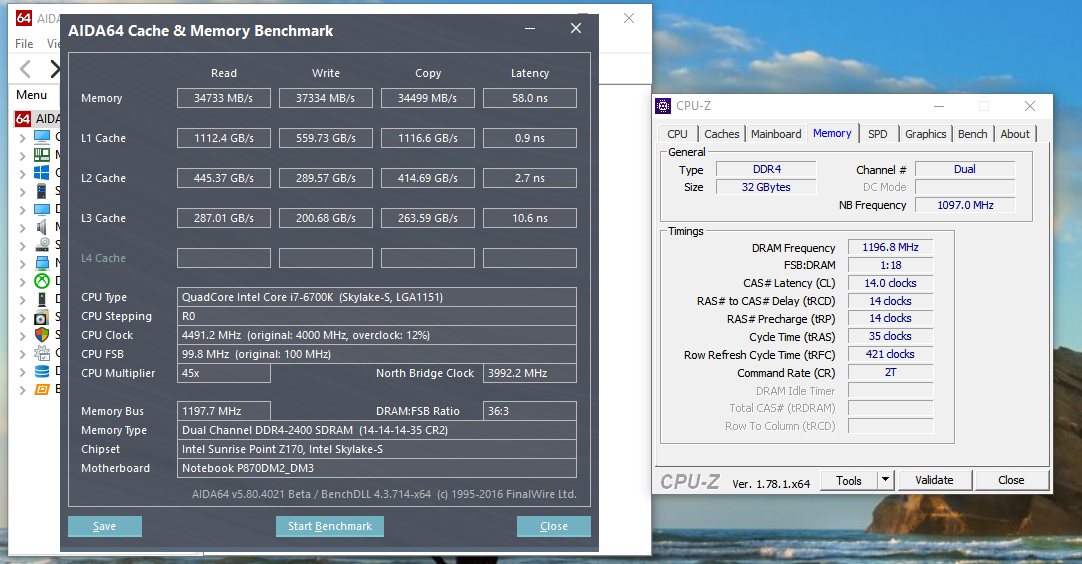Screen dimensions: 1082x564
Task: Expand the Computer node chevron
Action: click(23, 137)
